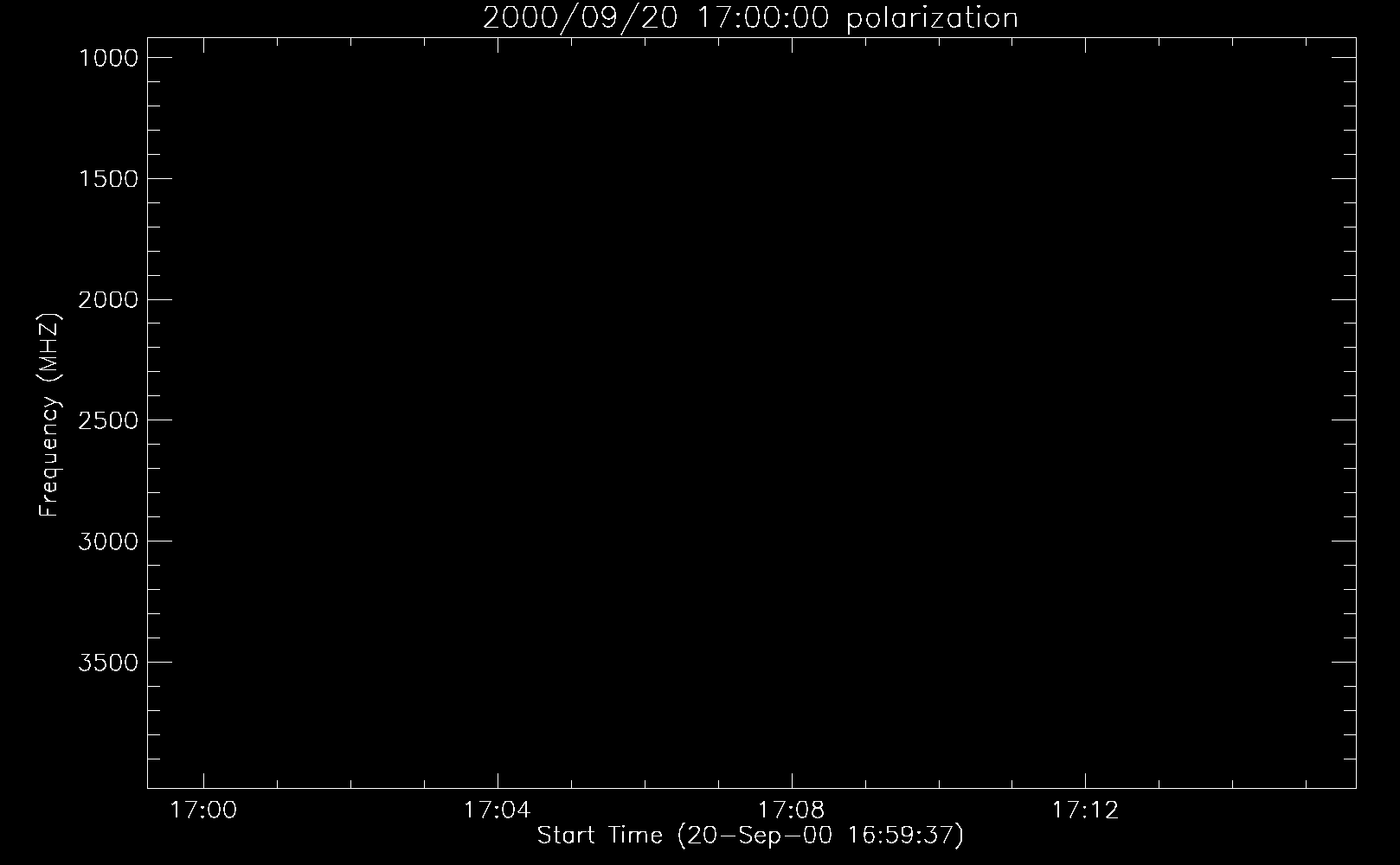The height and width of the screenshot is (865, 1400).
Task: Select the 'Frequency (MHZ)' axis label
Action: tap(49, 415)
